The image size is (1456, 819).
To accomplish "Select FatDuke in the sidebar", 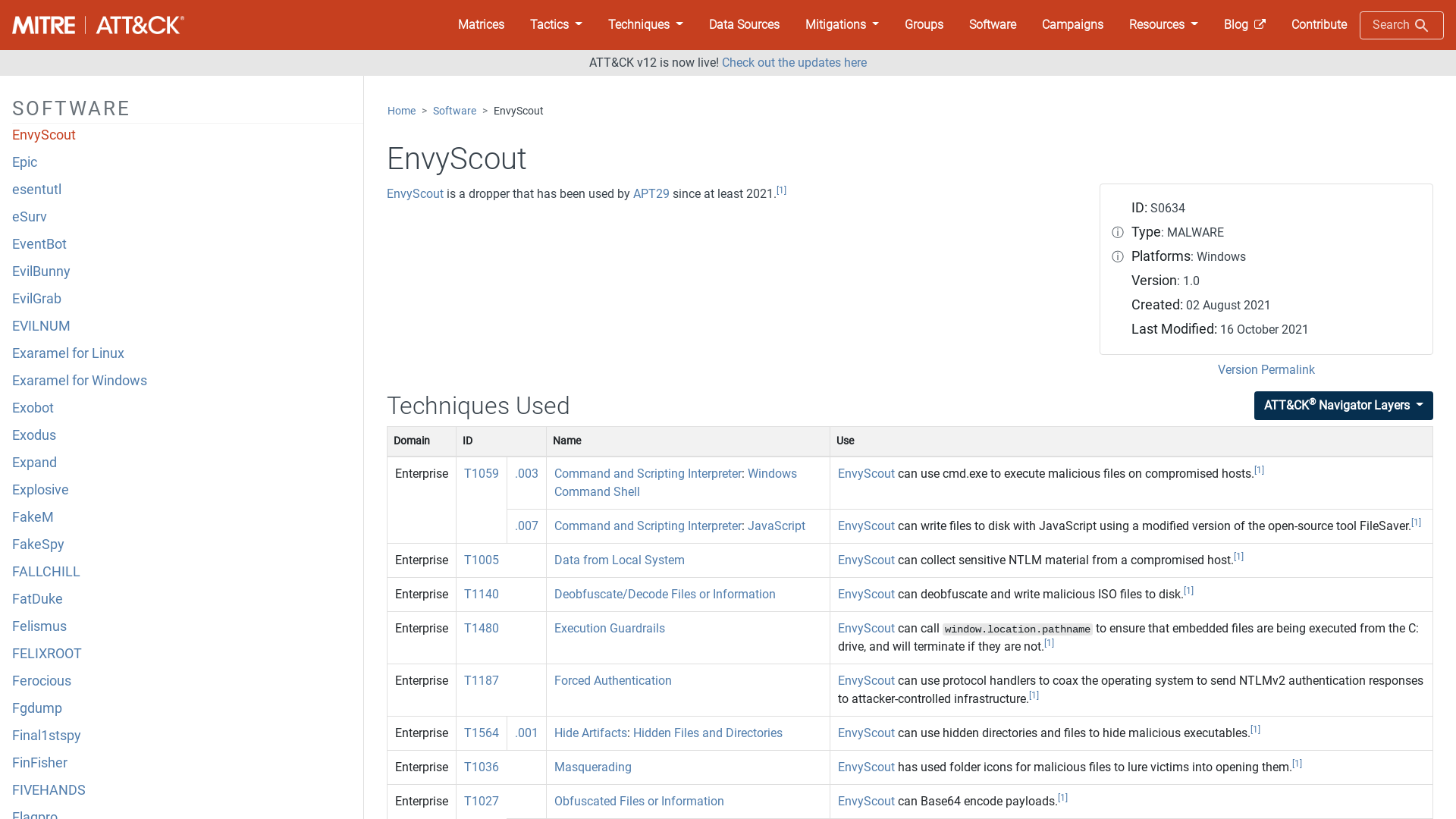I will (x=37, y=599).
